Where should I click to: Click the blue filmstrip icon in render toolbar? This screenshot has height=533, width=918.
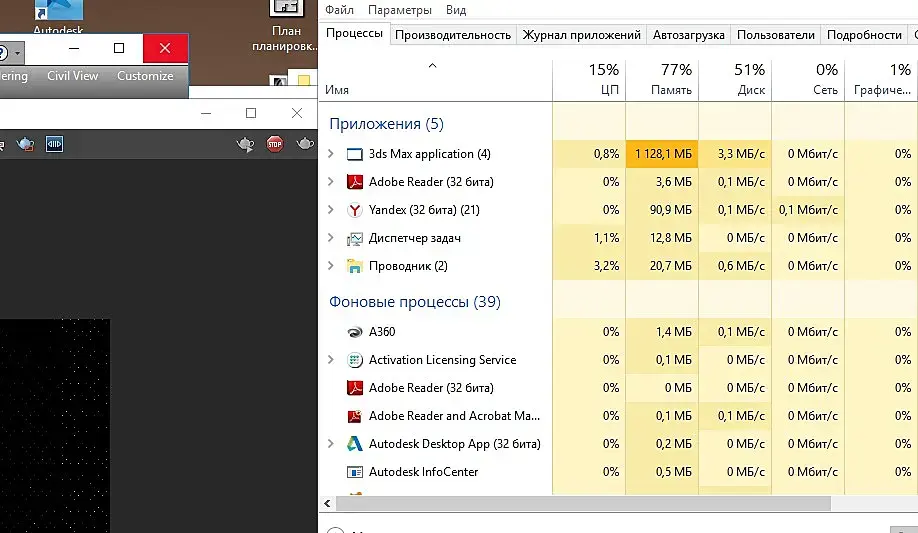click(54, 145)
